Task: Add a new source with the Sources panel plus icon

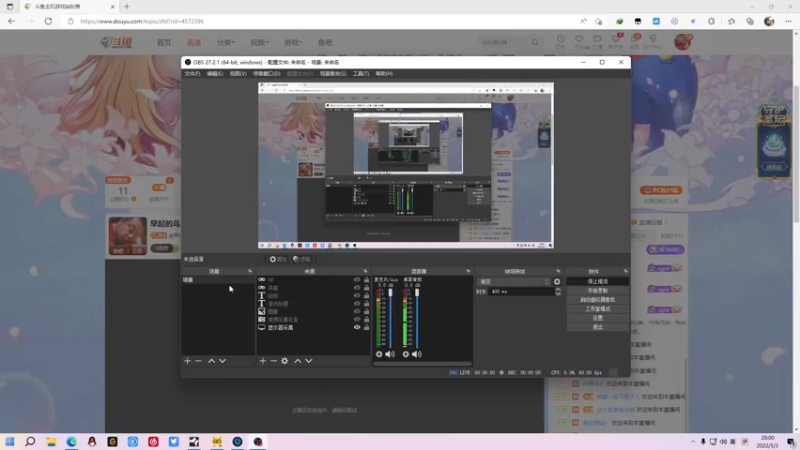Action: coord(262,361)
